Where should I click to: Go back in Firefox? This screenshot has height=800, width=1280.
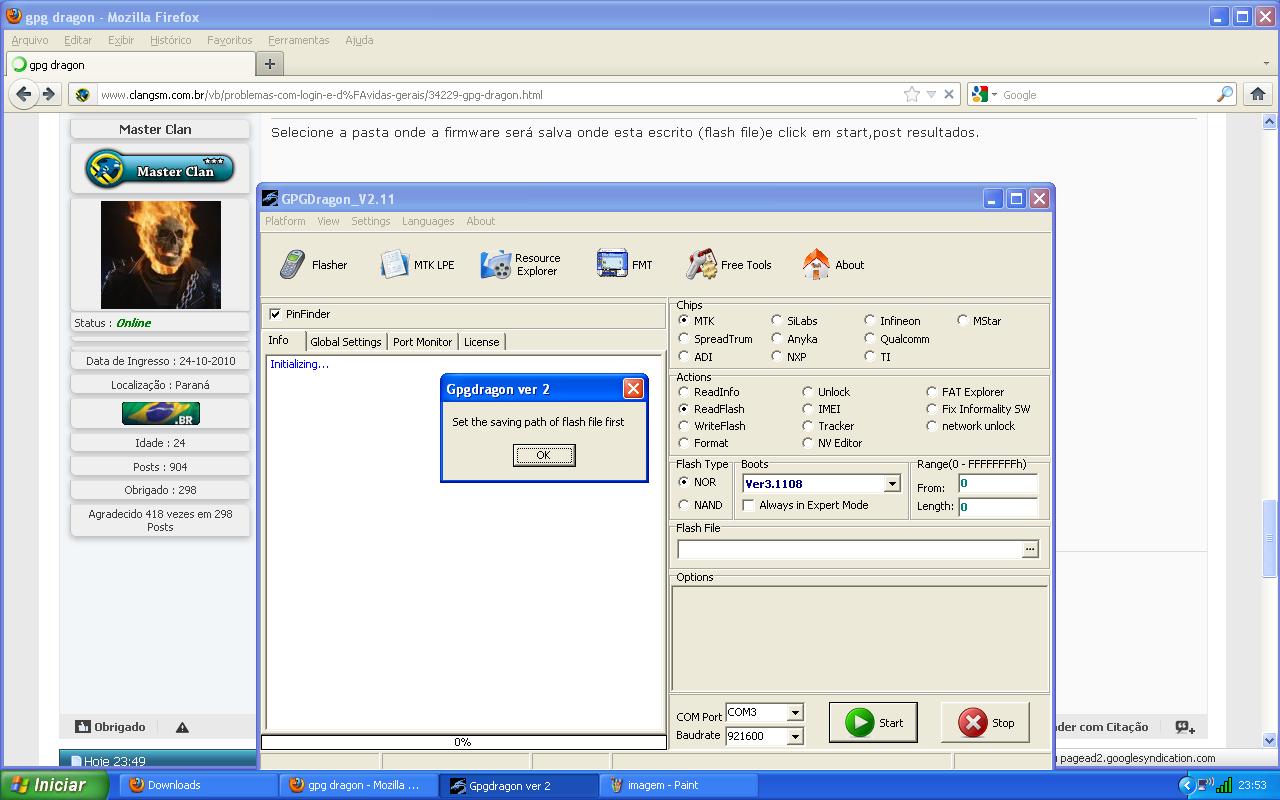pyautogui.click(x=24, y=94)
